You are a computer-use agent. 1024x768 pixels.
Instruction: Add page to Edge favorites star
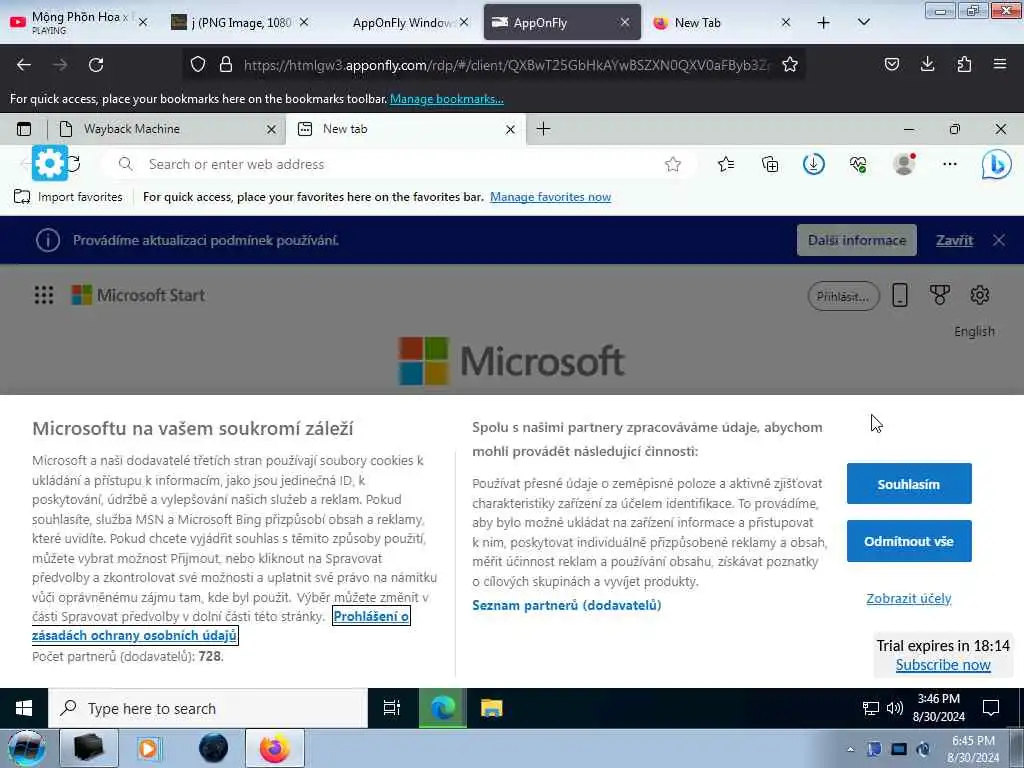coord(673,165)
